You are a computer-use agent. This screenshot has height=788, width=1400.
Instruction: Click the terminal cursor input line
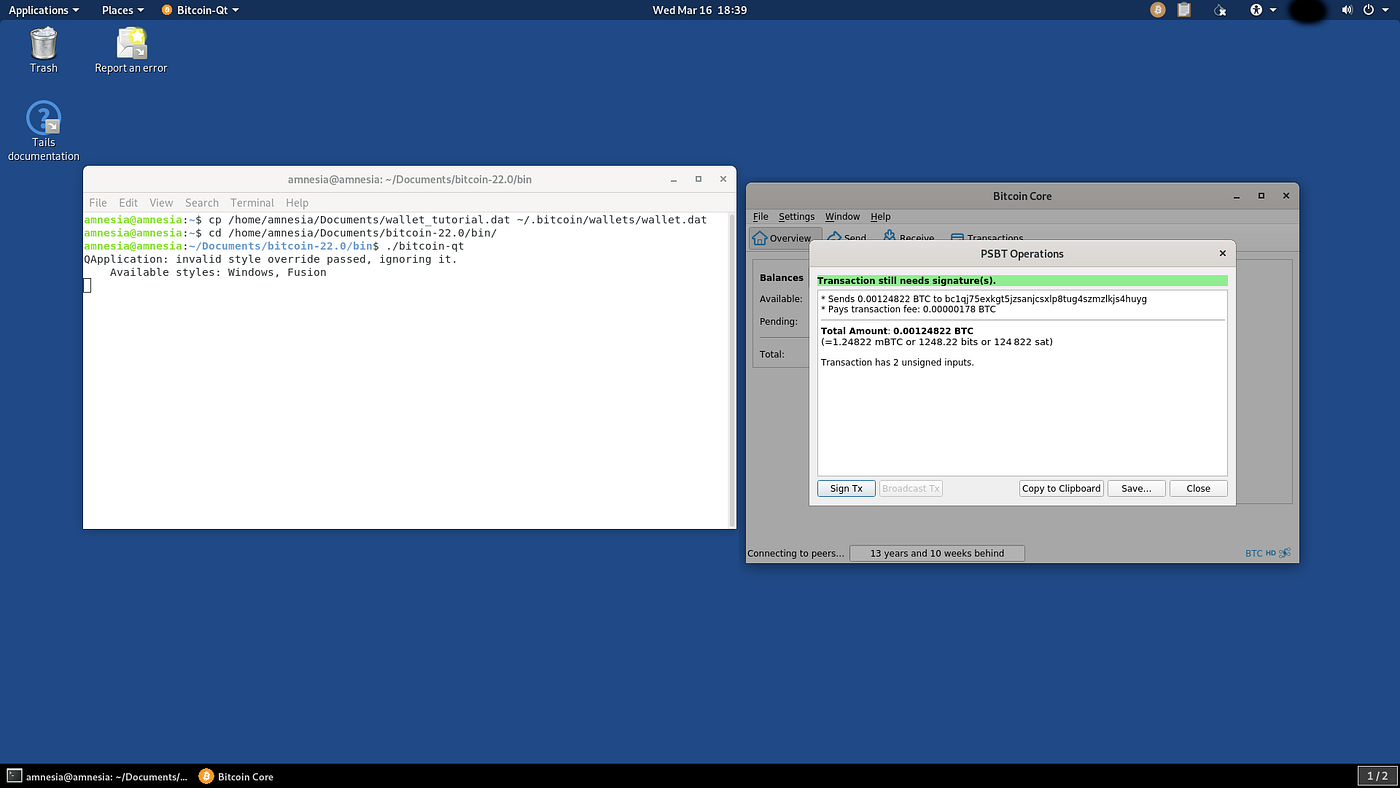pyautogui.click(x=87, y=285)
